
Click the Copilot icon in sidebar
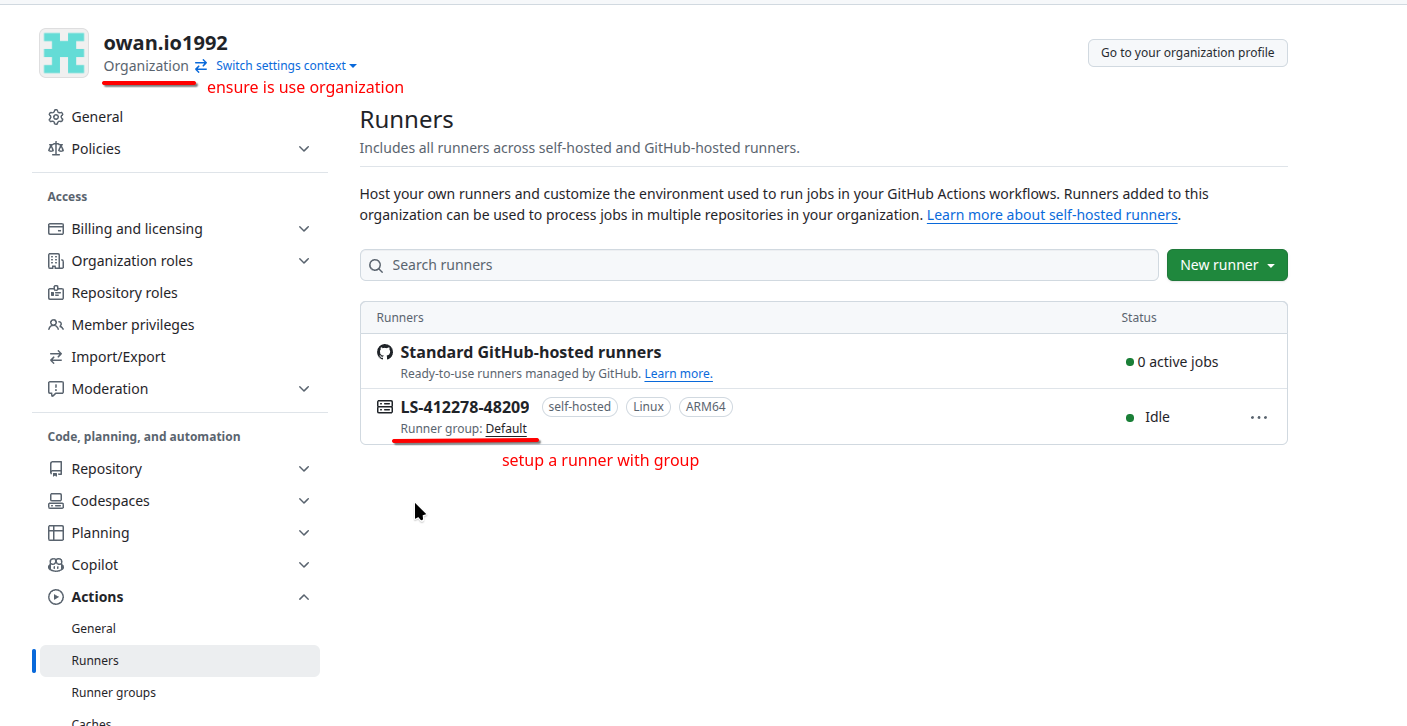pos(56,565)
